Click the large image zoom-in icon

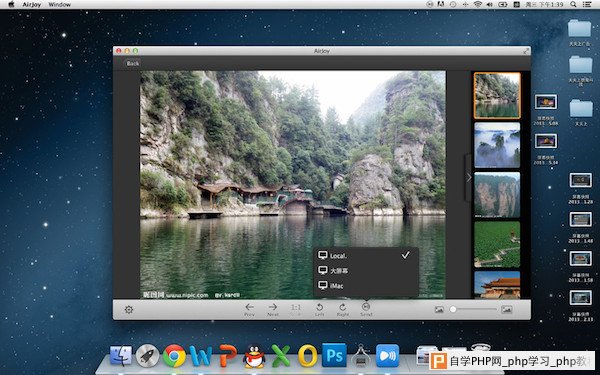tap(507, 309)
